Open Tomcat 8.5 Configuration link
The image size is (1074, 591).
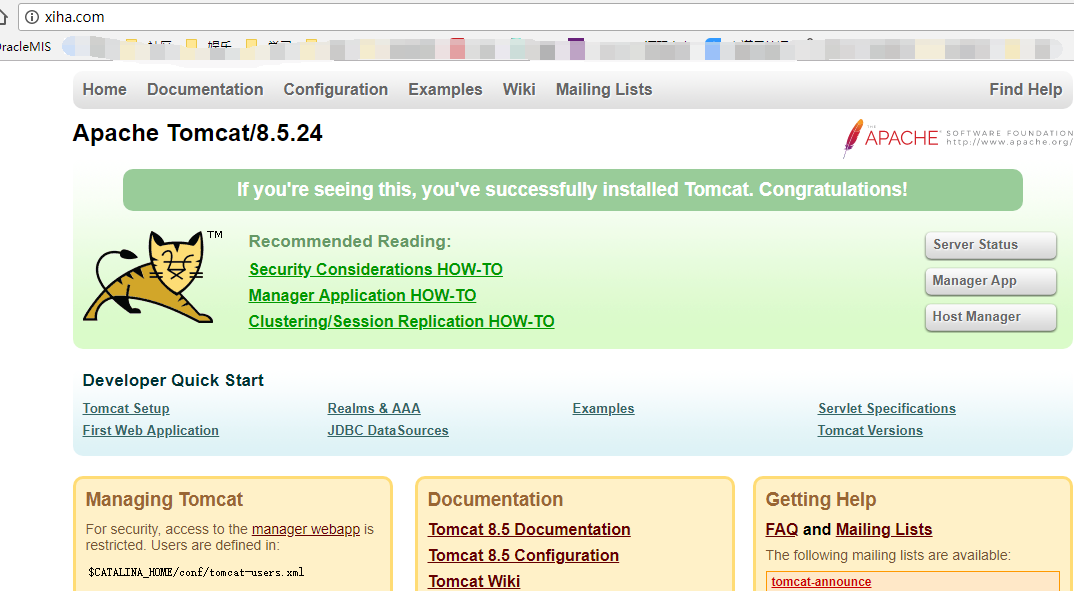click(x=523, y=556)
